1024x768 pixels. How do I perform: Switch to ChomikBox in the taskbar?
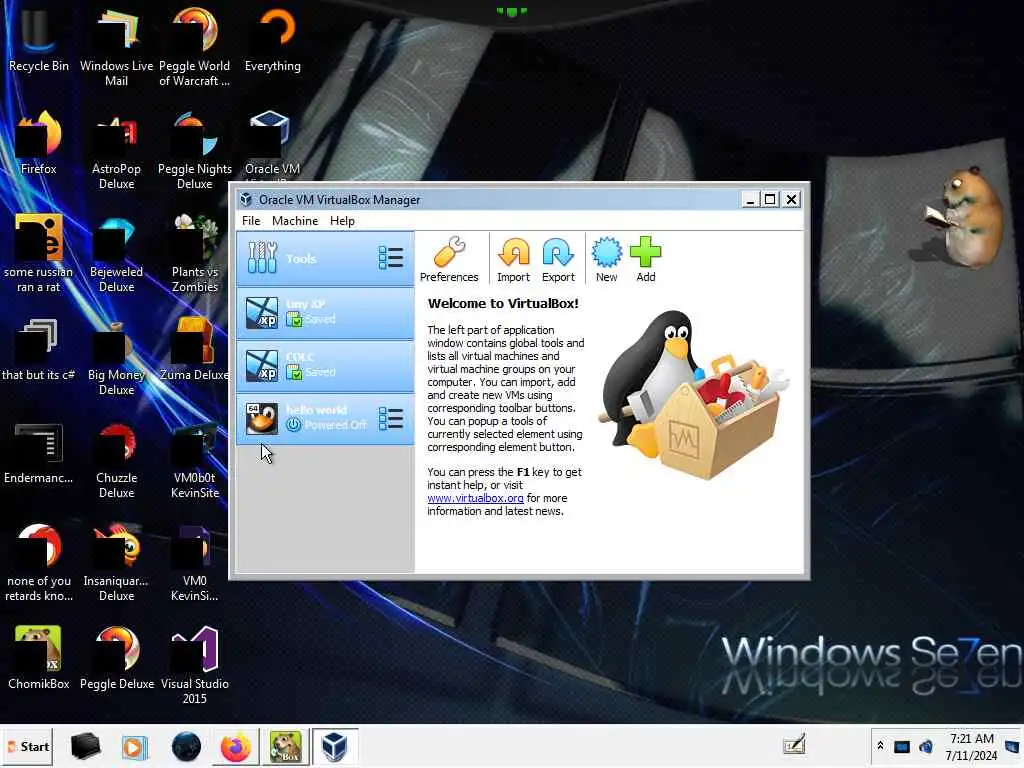point(285,746)
